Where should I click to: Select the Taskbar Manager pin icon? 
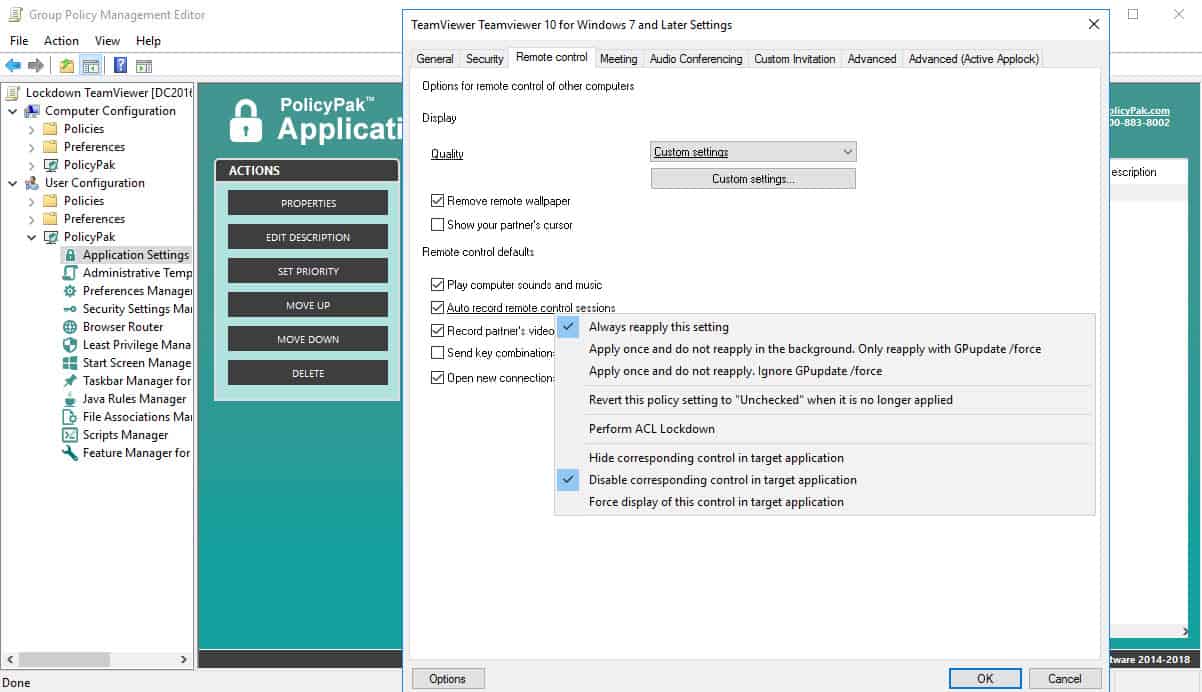pos(70,381)
